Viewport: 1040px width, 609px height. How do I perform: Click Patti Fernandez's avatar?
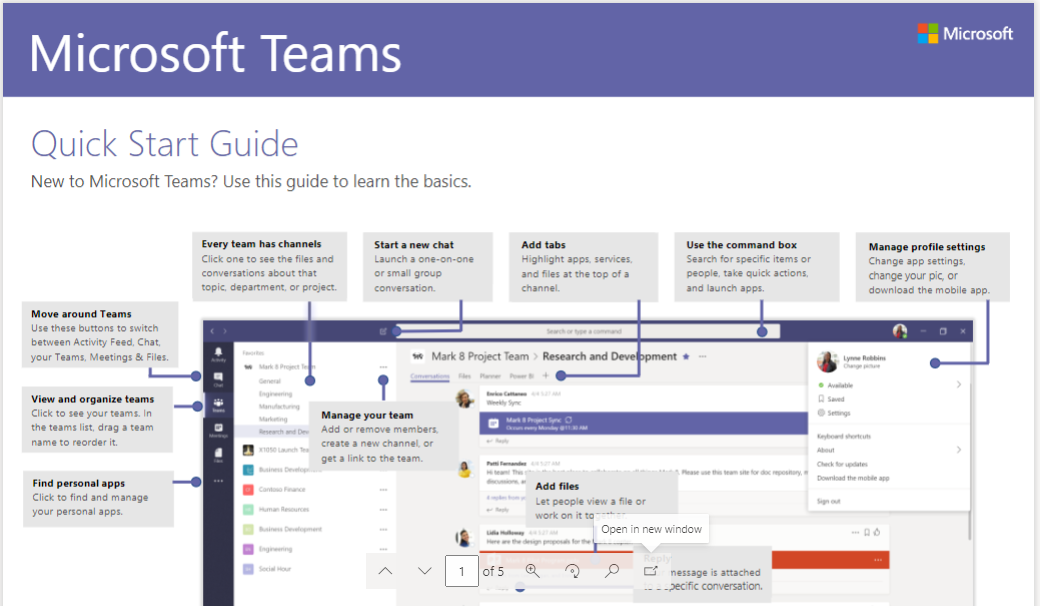[x=464, y=468]
